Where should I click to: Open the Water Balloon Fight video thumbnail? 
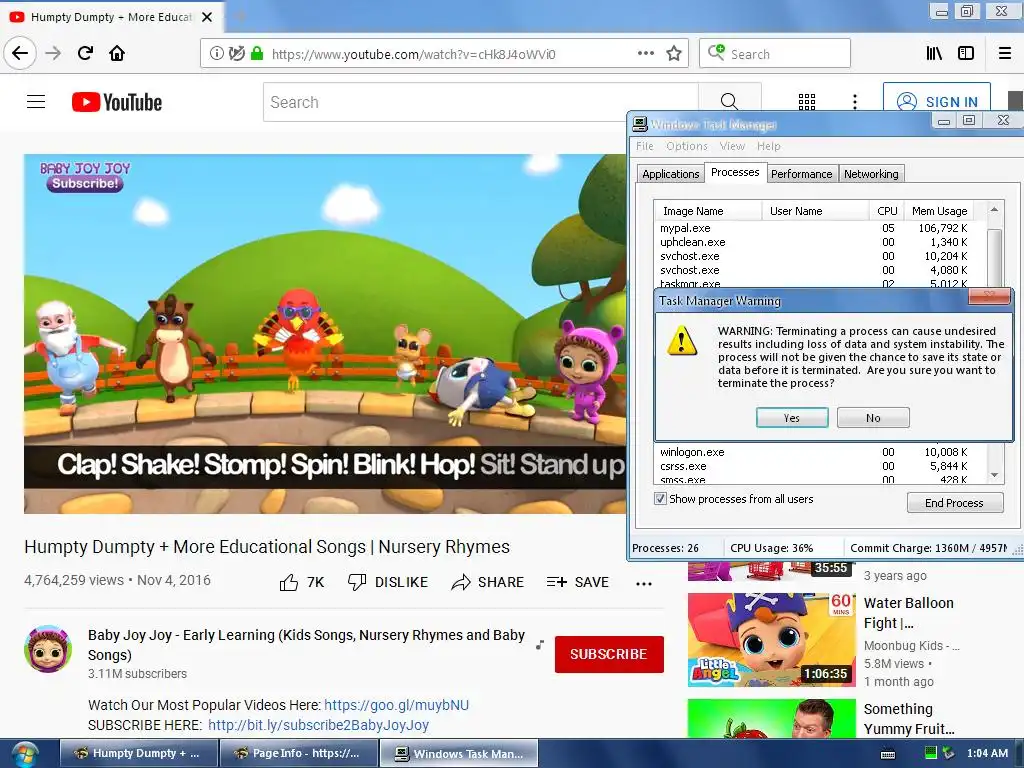click(x=771, y=640)
